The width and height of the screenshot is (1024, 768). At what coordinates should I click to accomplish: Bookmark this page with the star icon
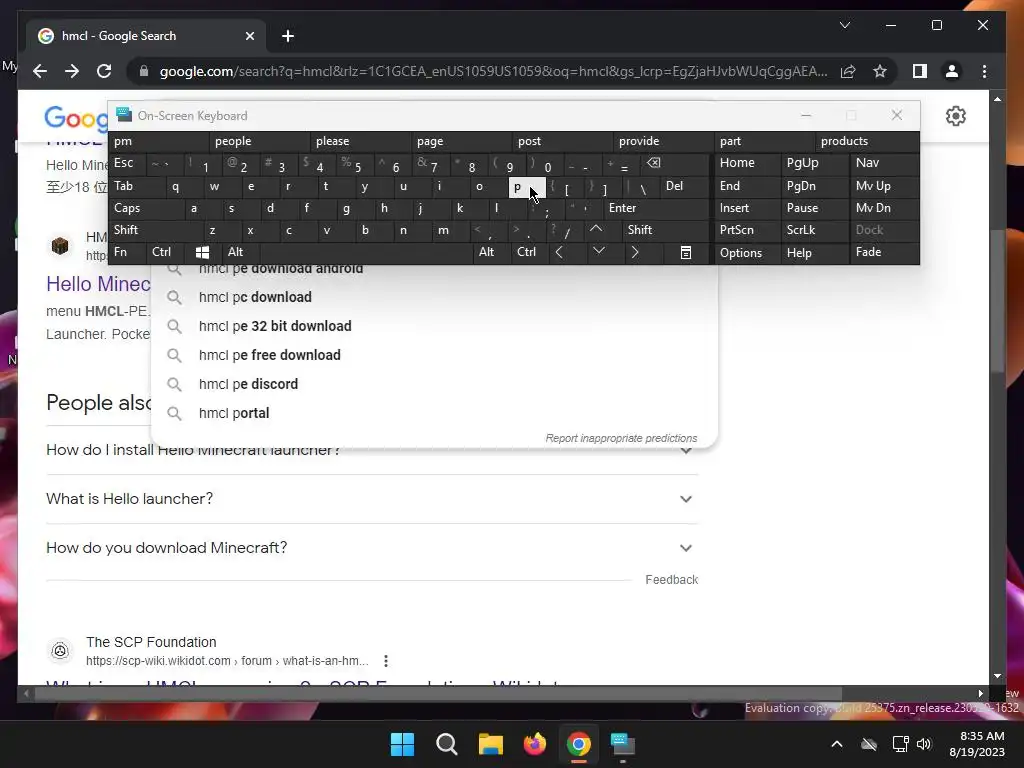tap(880, 71)
